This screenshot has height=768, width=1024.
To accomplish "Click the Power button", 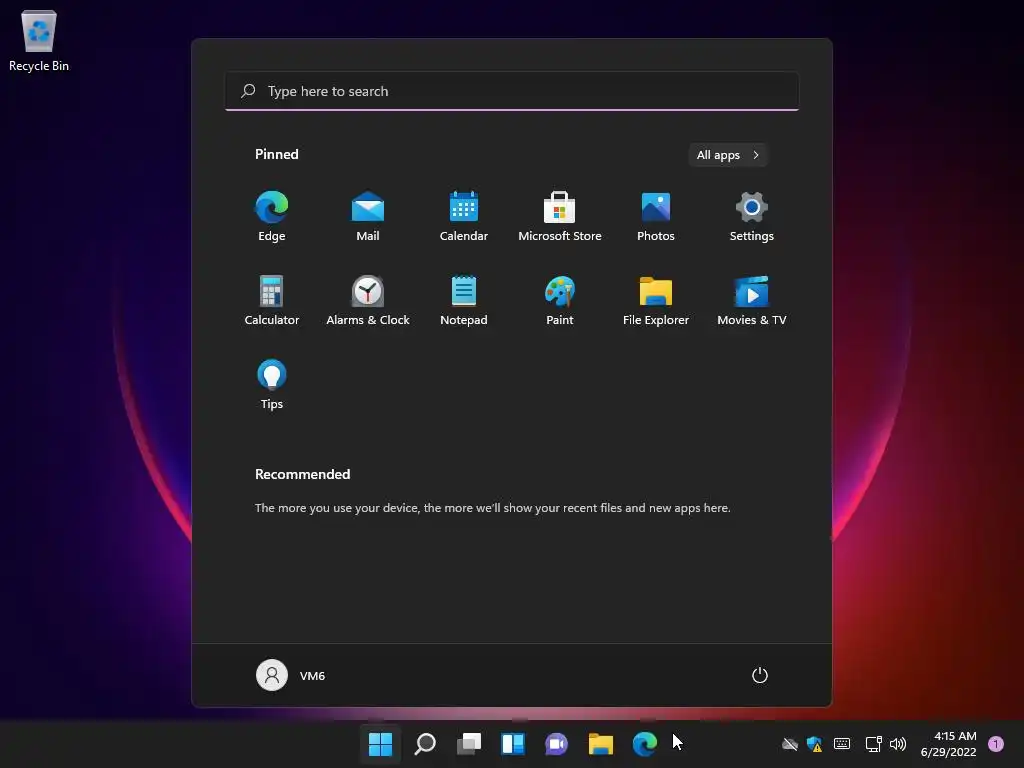I will click(760, 675).
